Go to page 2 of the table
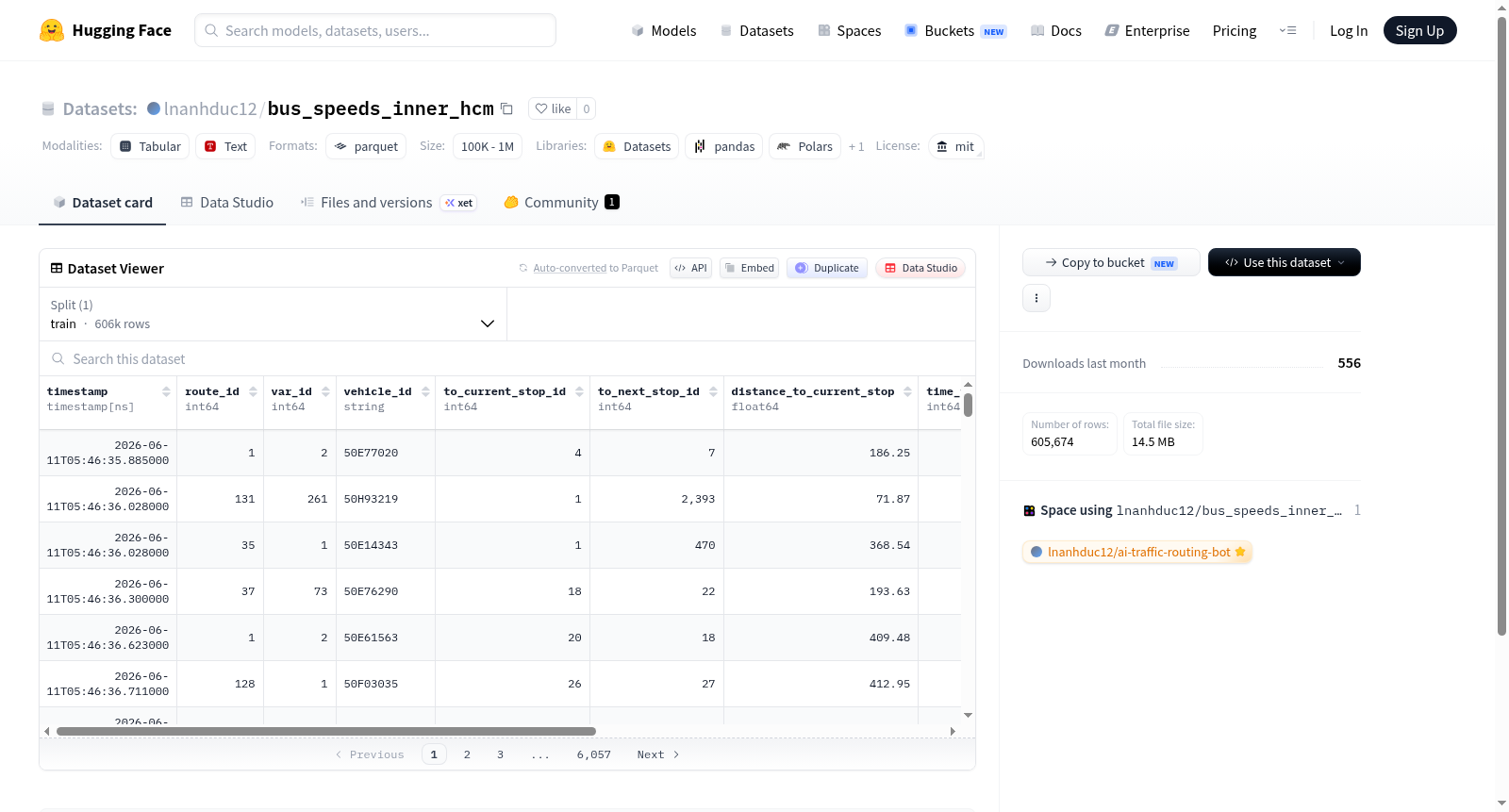This screenshot has width=1509, height=812. [x=467, y=754]
